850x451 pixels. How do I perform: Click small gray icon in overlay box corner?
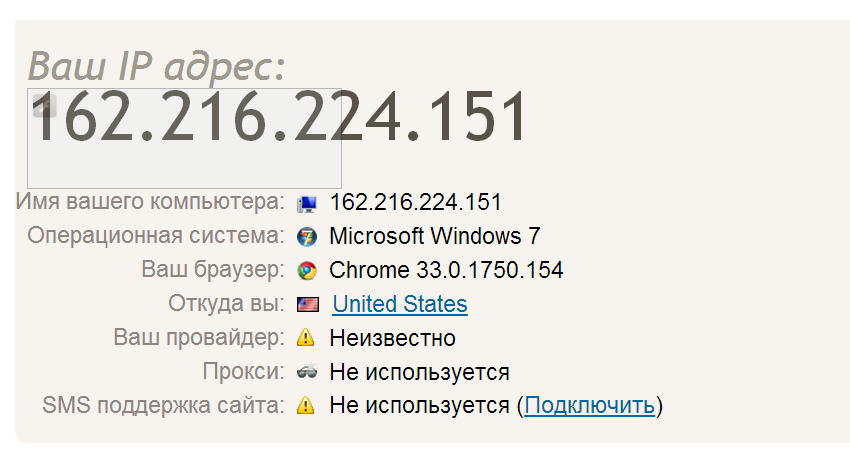click(44, 105)
